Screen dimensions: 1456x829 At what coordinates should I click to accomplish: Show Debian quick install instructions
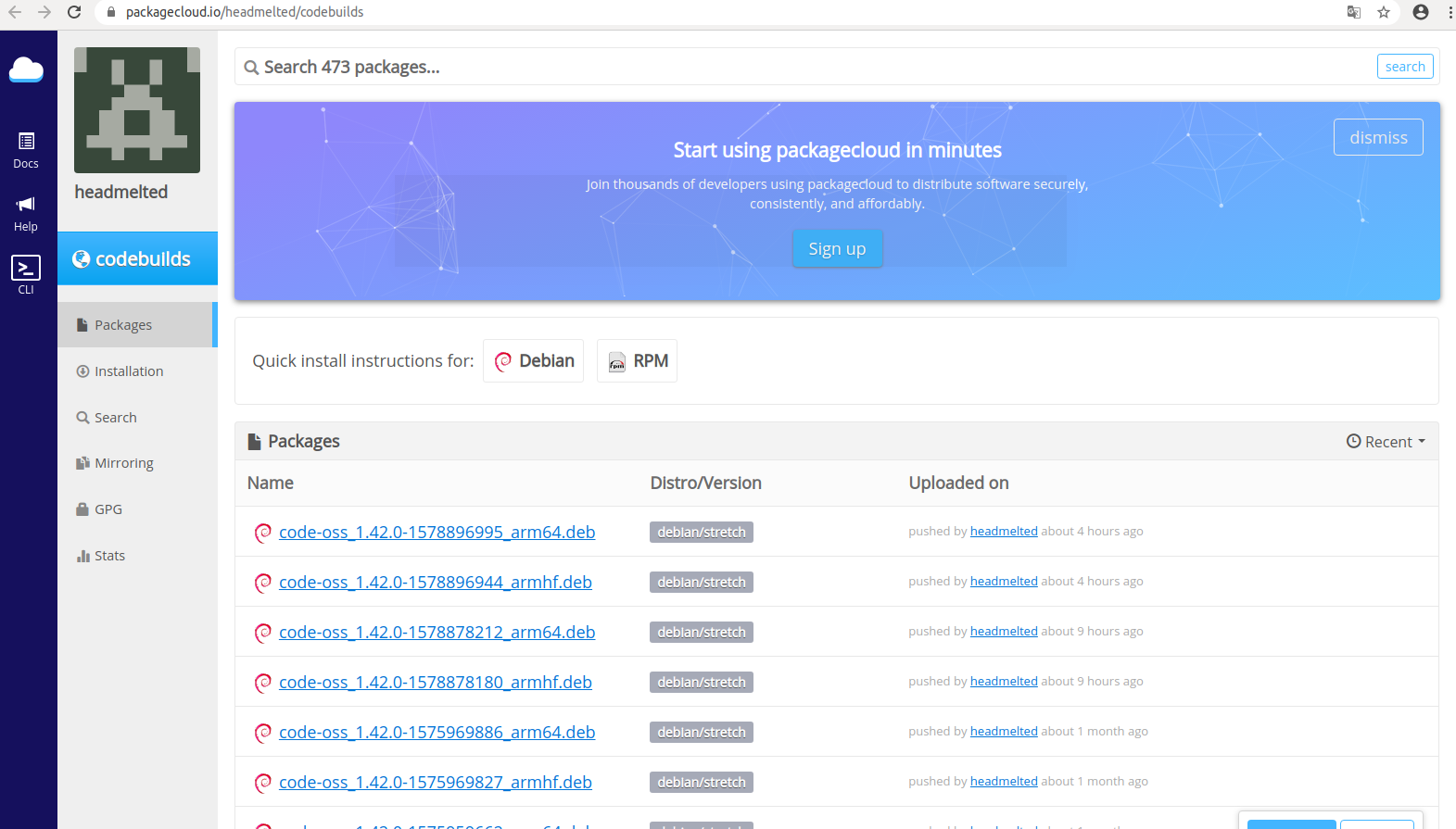(534, 361)
